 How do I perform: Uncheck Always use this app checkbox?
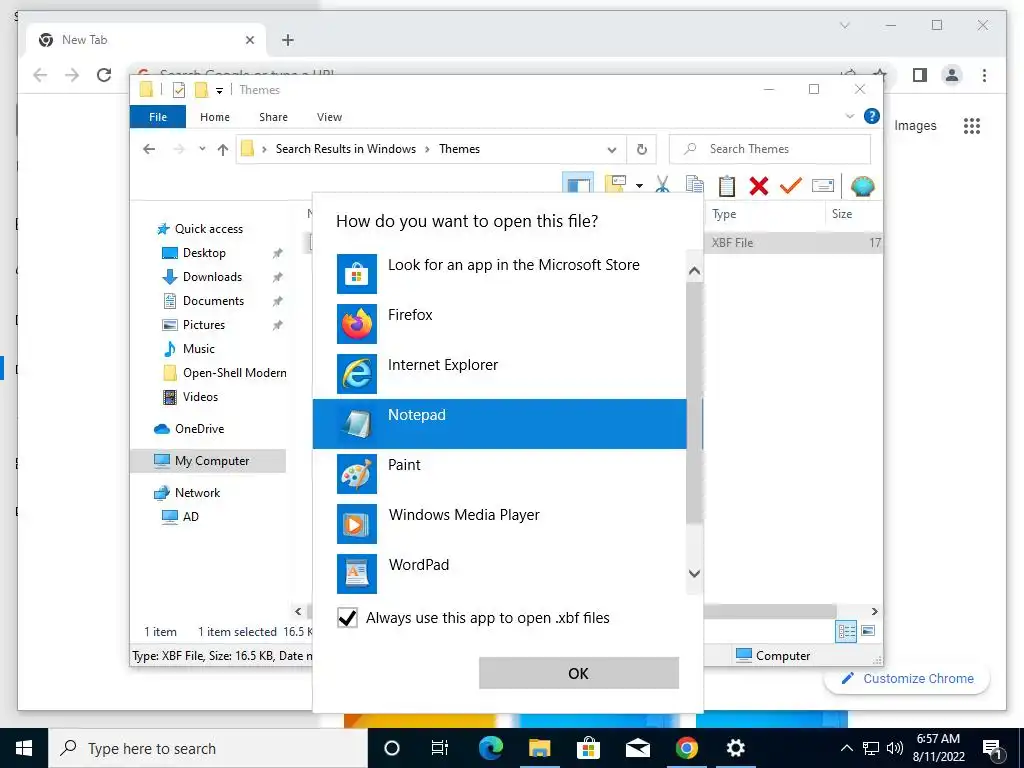[x=347, y=618]
